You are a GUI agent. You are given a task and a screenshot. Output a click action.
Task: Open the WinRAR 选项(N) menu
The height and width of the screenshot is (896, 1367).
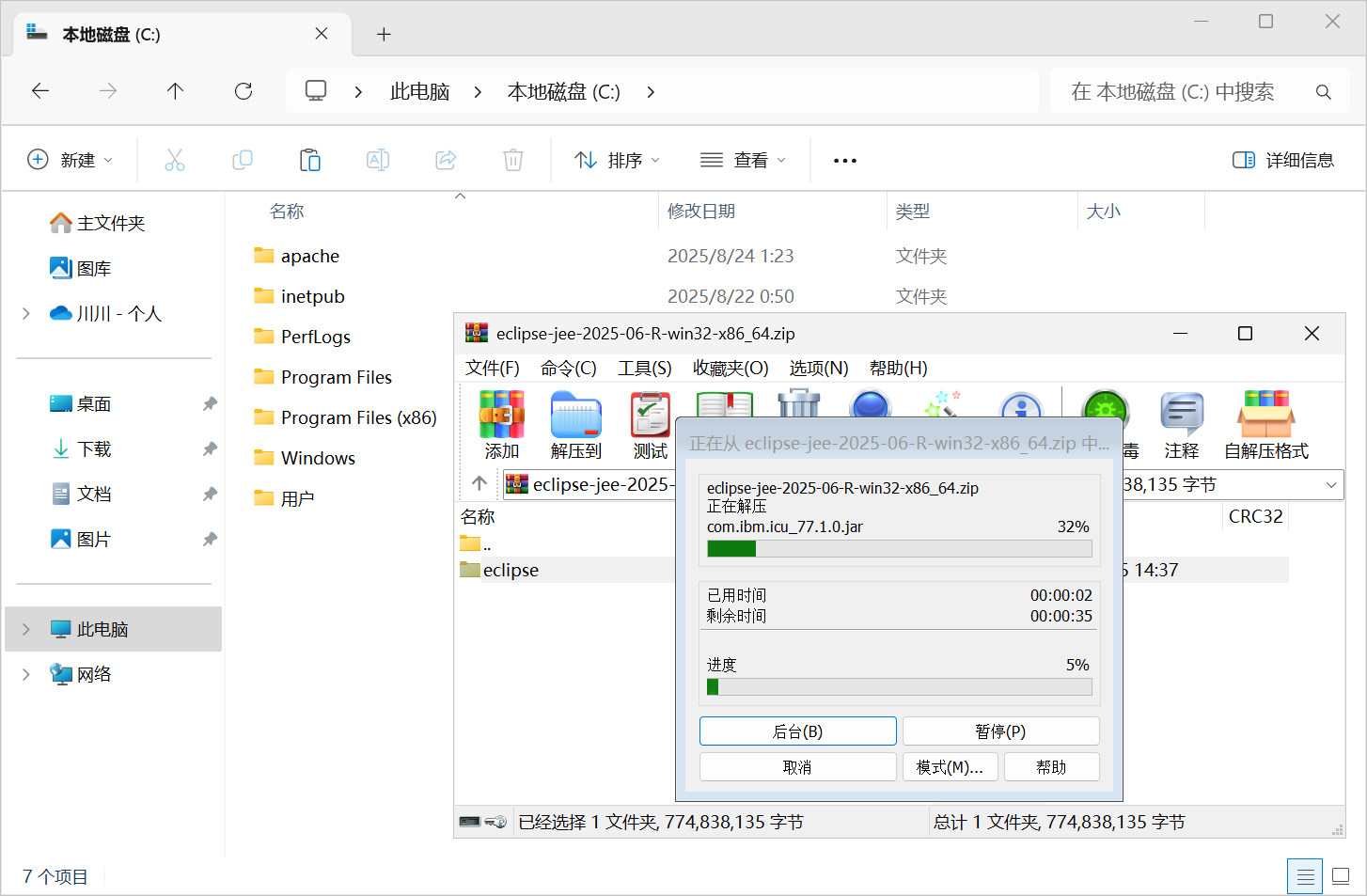coord(819,368)
